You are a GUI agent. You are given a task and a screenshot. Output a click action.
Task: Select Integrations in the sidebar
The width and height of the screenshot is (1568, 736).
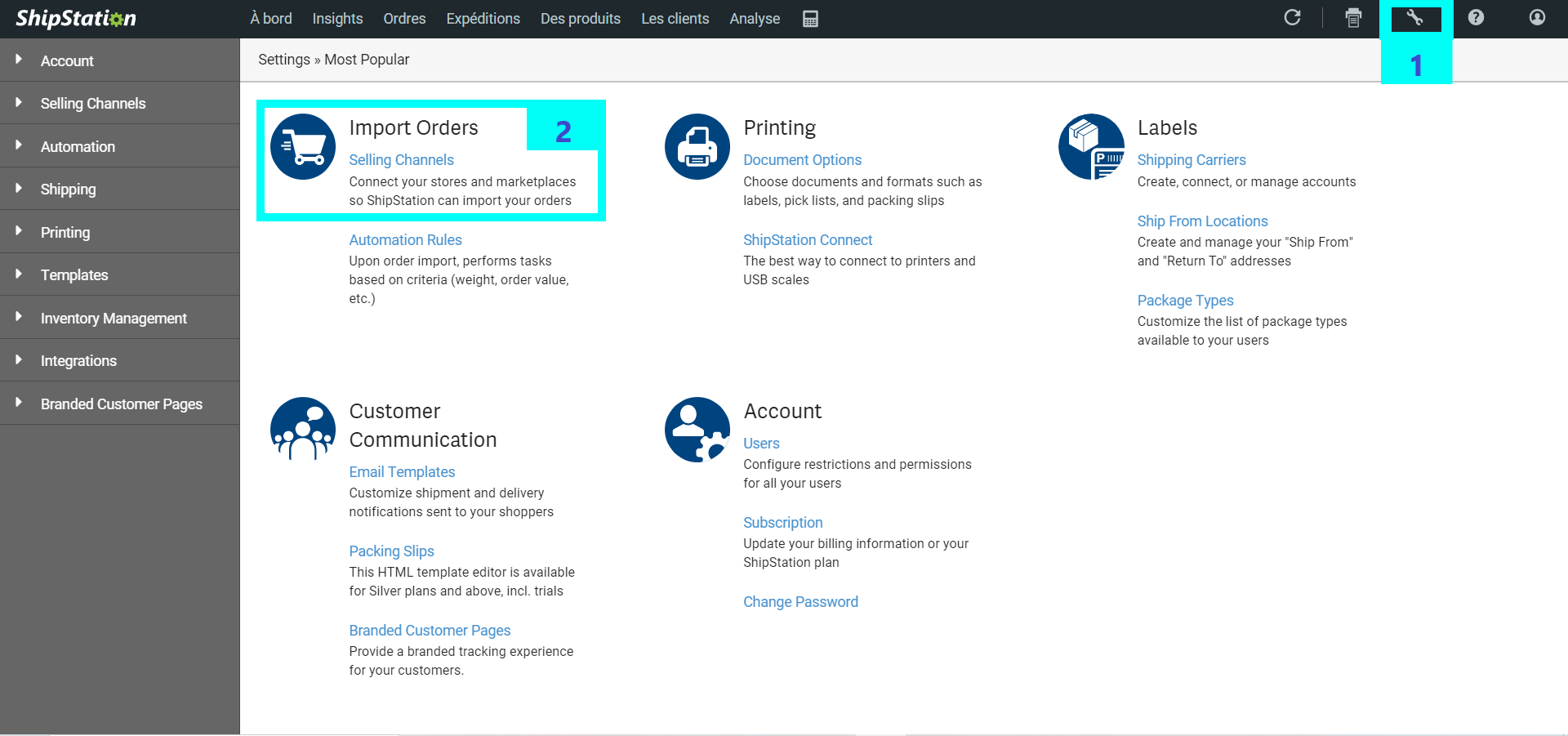coord(119,360)
